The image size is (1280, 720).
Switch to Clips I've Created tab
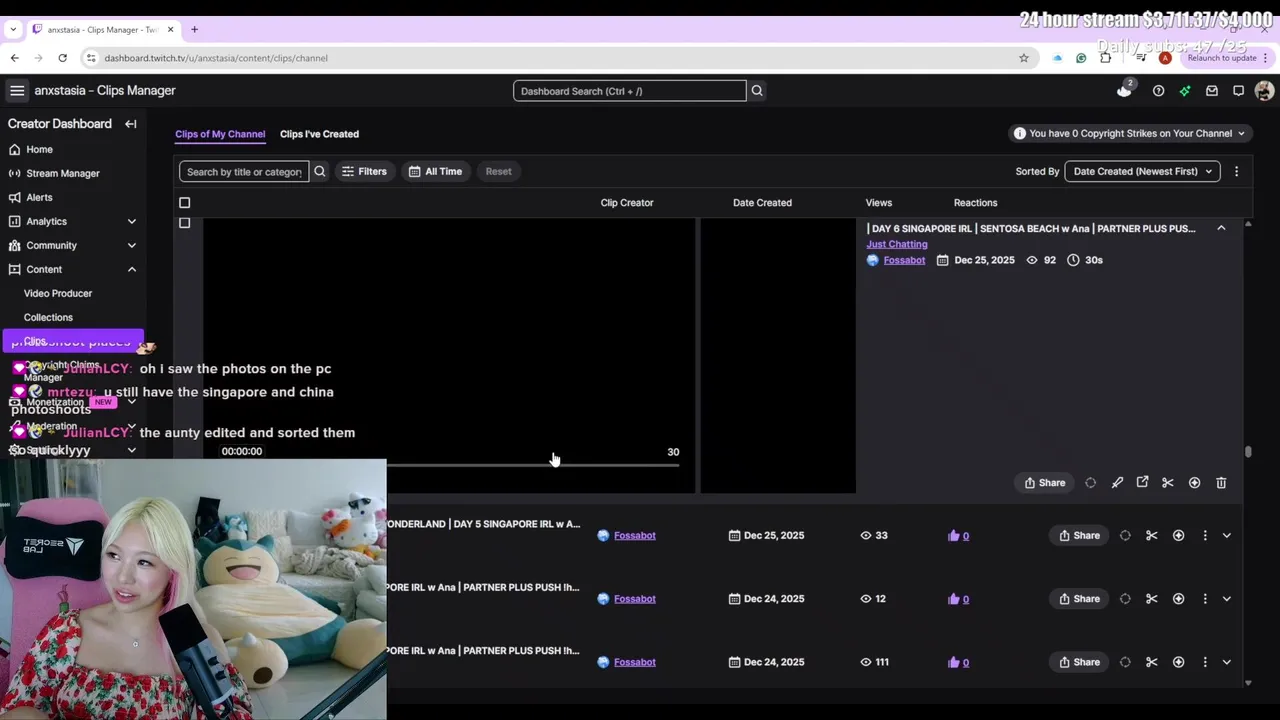319,134
